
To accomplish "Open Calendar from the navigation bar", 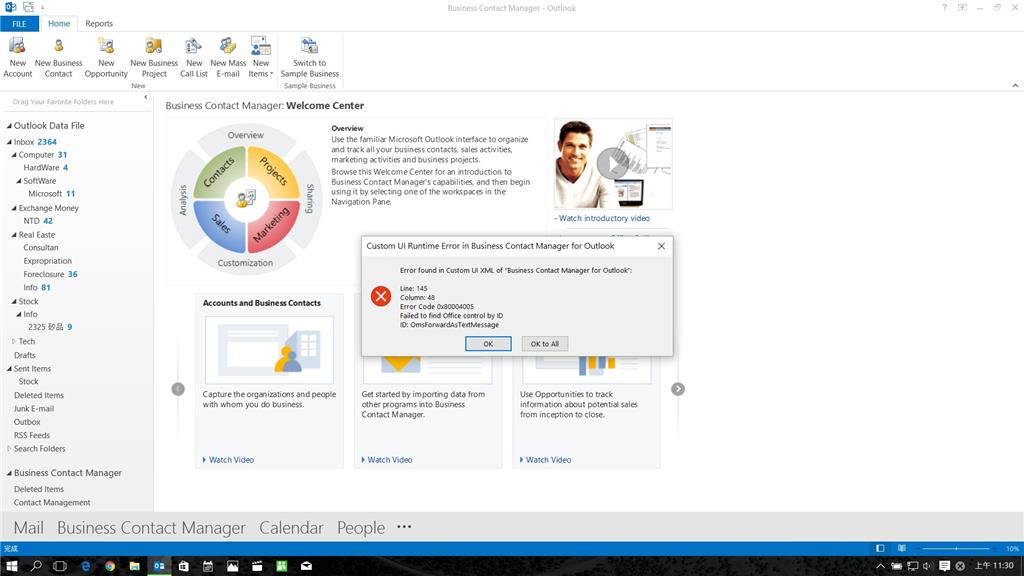I will [x=291, y=528].
